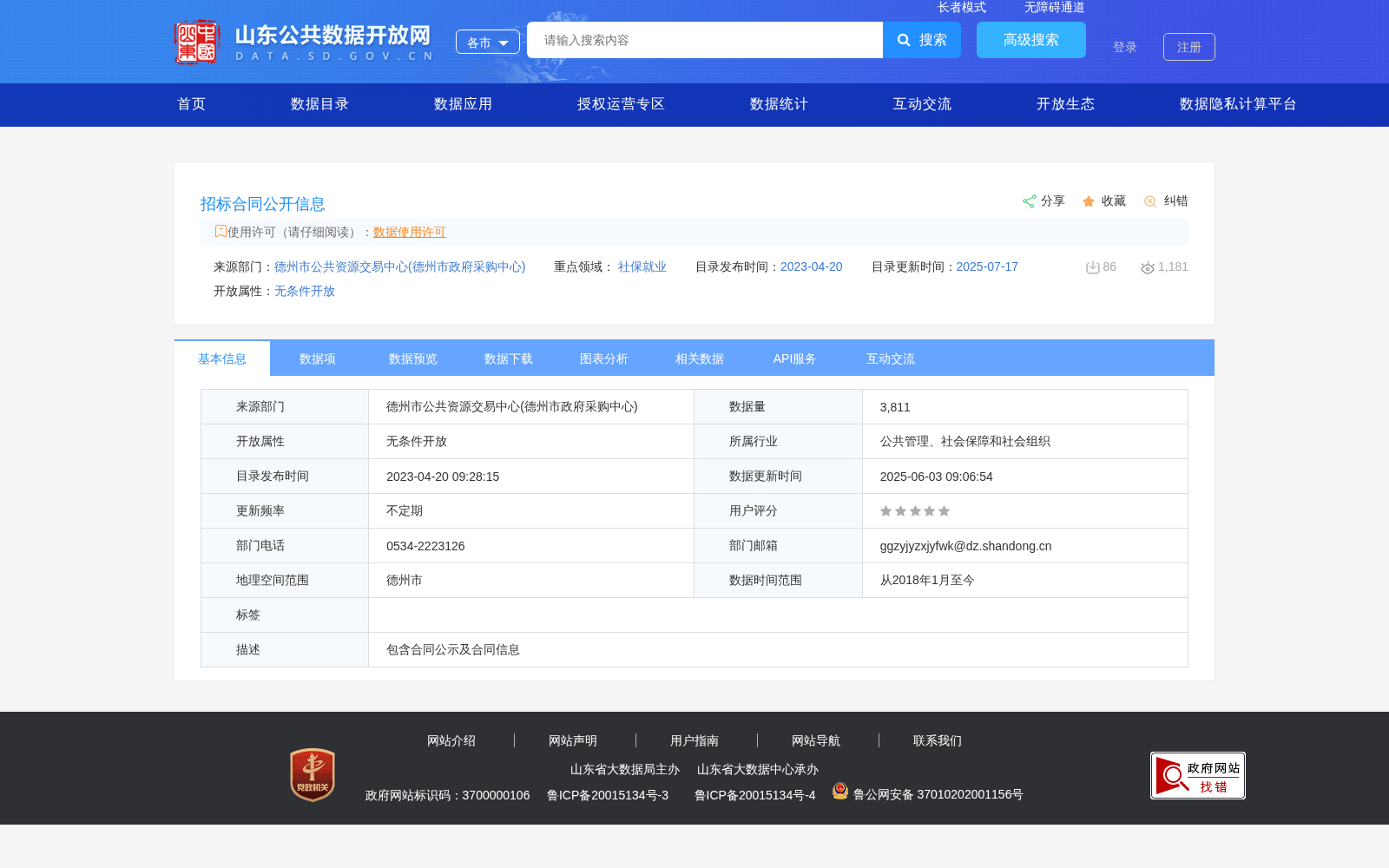Click the error-report icon by 纠错
The image size is (1389, 868).
(x=1150, y=201)
